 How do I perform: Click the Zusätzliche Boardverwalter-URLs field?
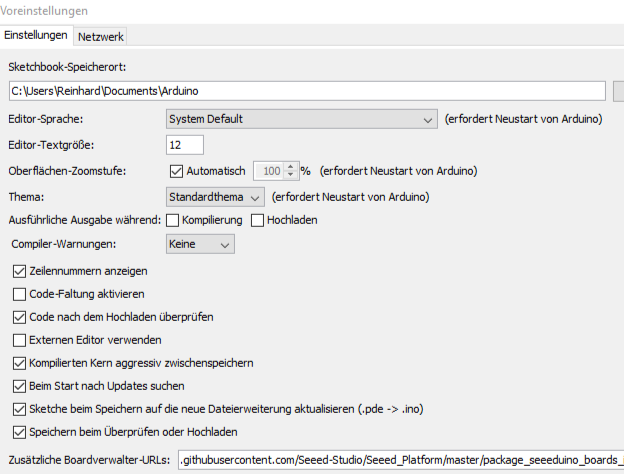click(400, 460)
